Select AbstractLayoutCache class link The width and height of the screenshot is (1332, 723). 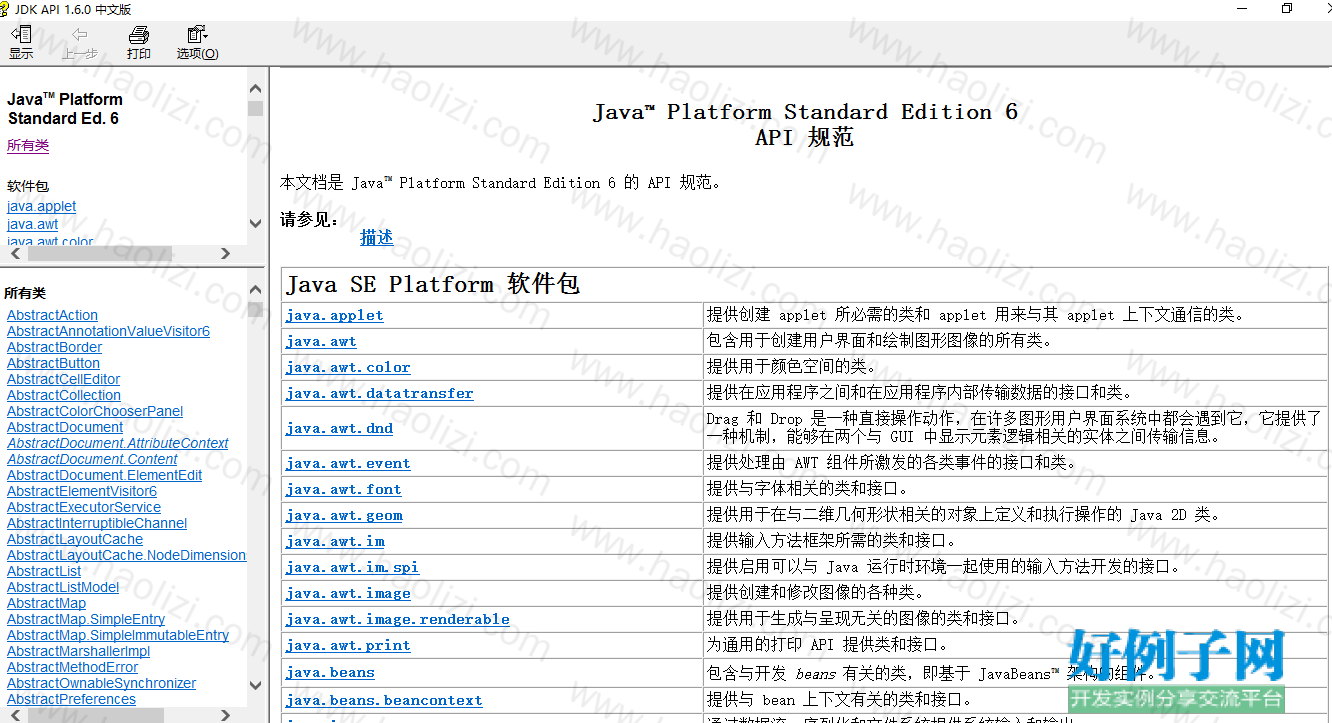pos(75,539)
